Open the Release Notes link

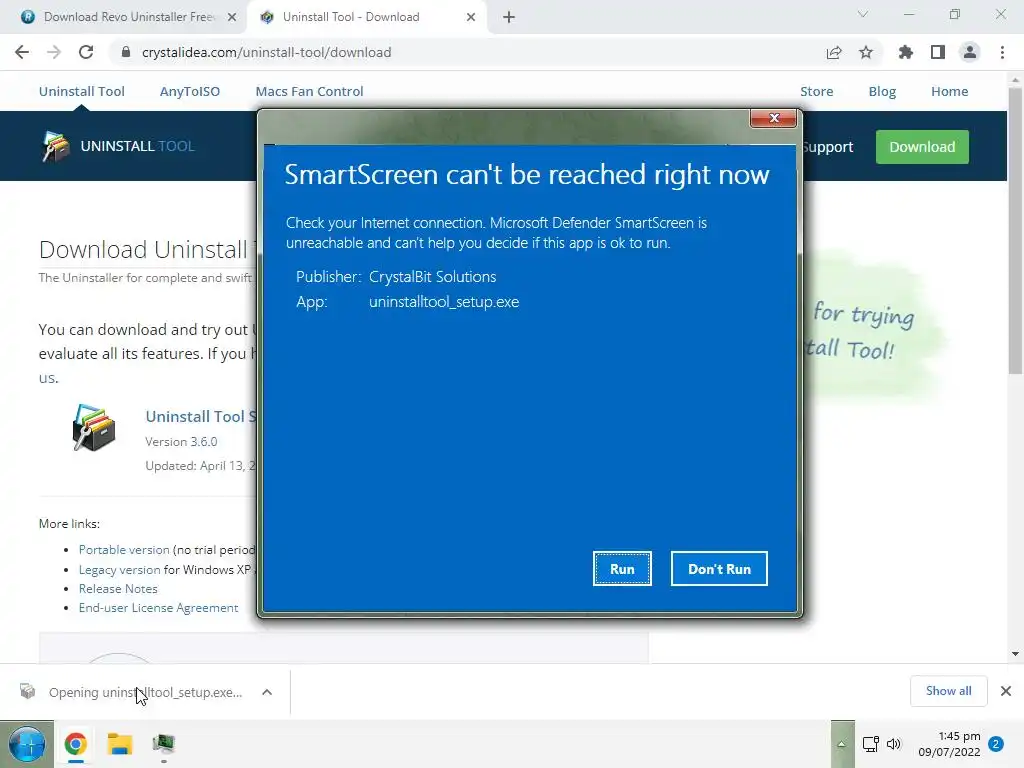coord(118,588)
